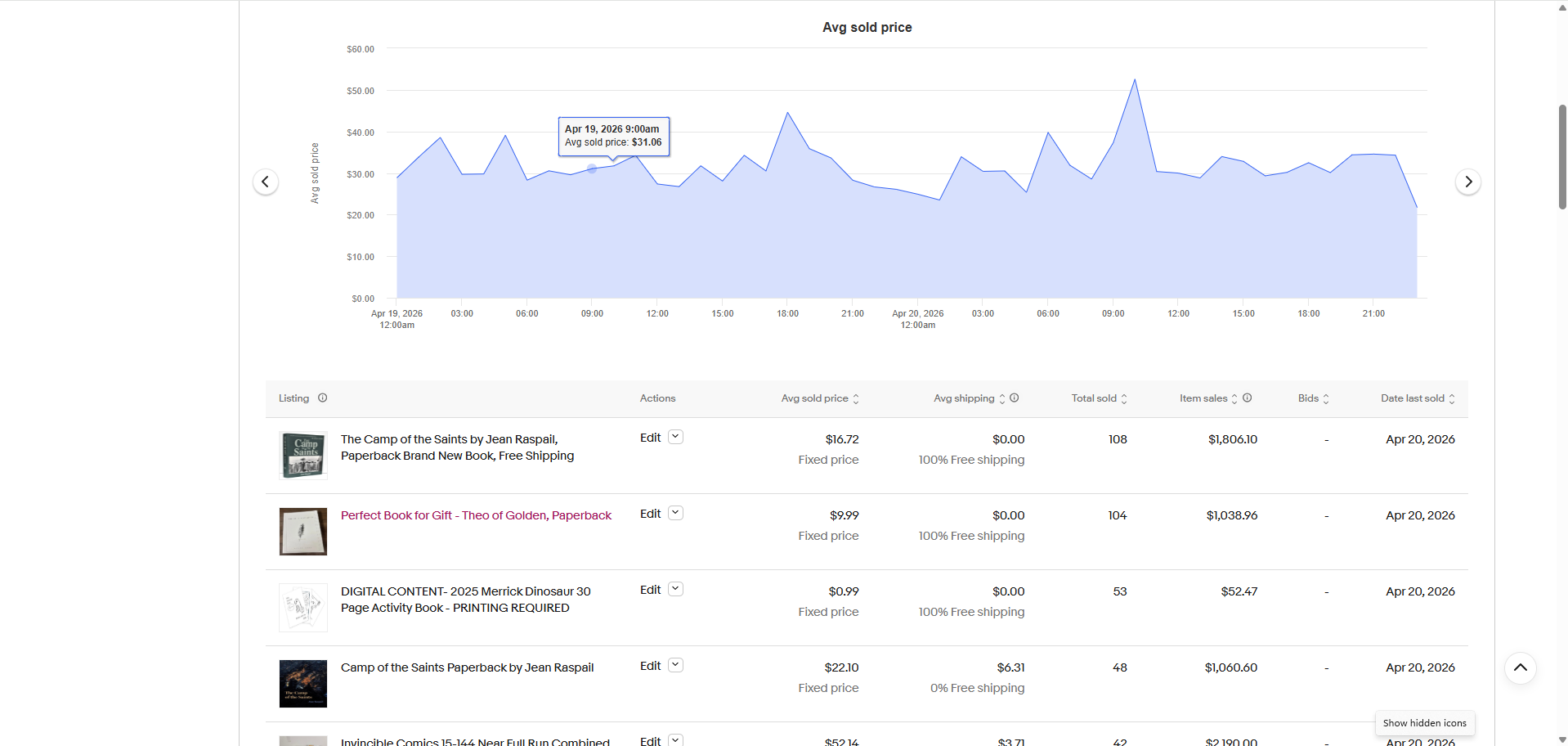The height and width of the screenshot is (746, 1568).
Task: Open the info tooltip beside the Listing header
Action: click(x=323, y=398)
